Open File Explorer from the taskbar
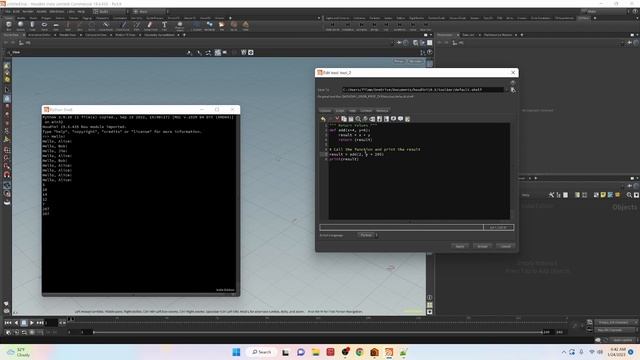640x360 pixels. pyautogui.click(x=316, y=352)
